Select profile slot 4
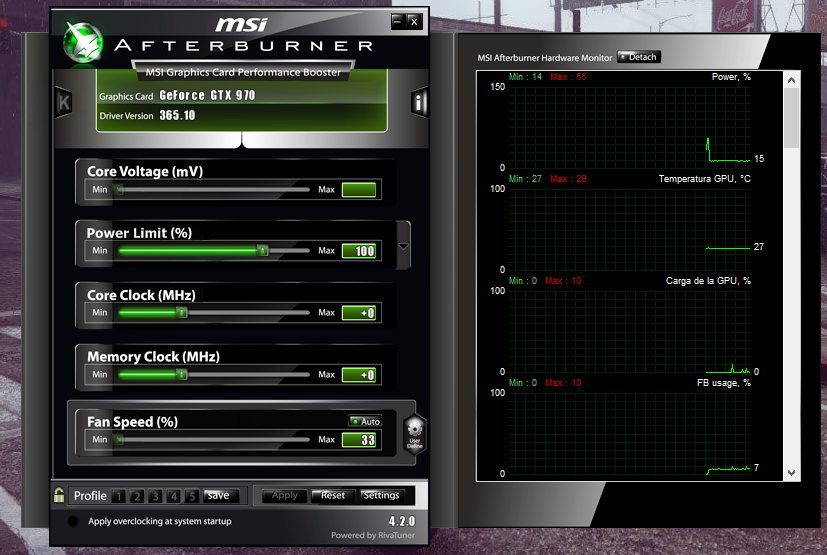Screen dimensions: 827x555 tap(174, 496)
